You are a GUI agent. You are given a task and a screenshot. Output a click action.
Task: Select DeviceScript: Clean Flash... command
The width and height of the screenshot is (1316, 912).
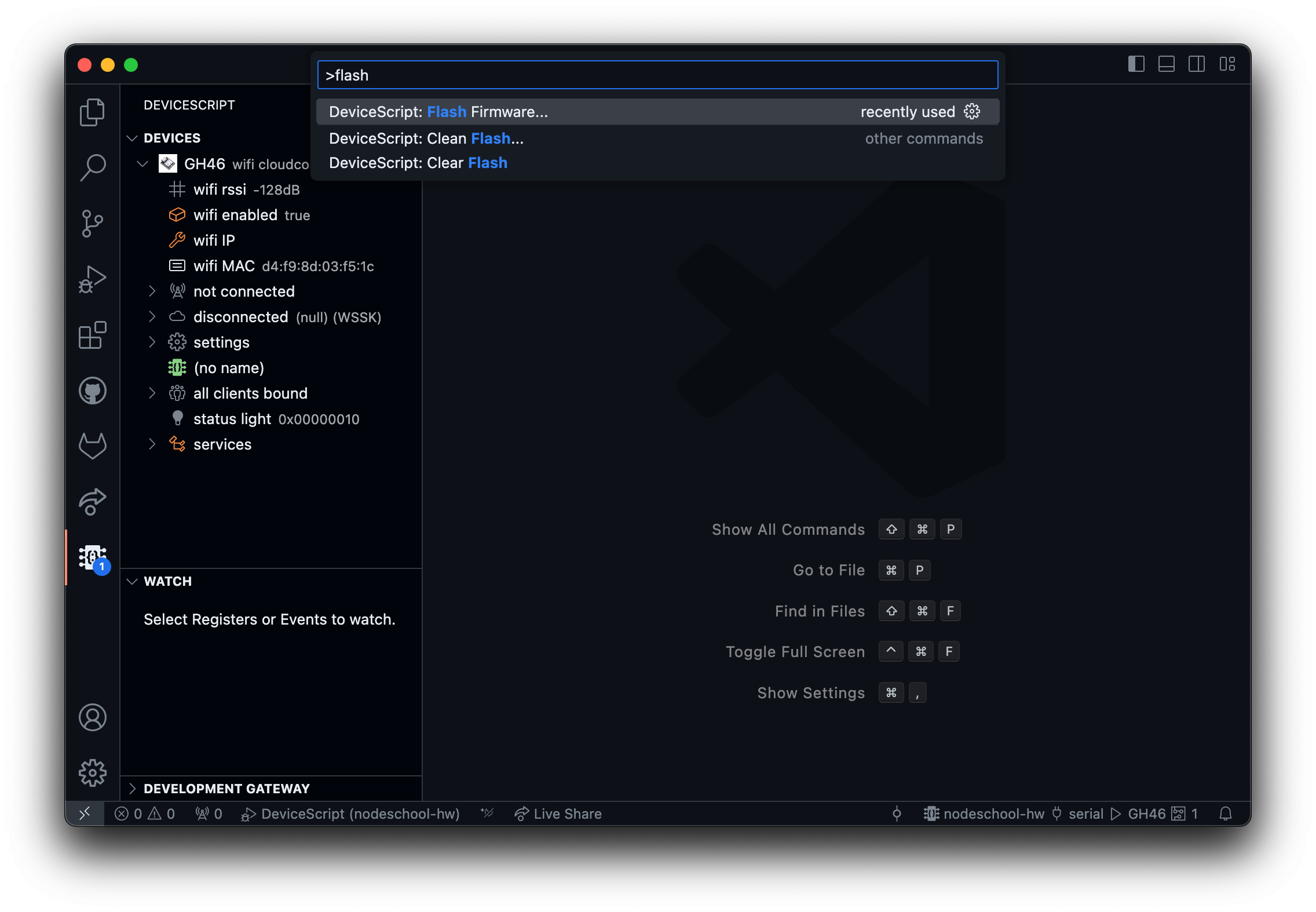click(426, 138)
